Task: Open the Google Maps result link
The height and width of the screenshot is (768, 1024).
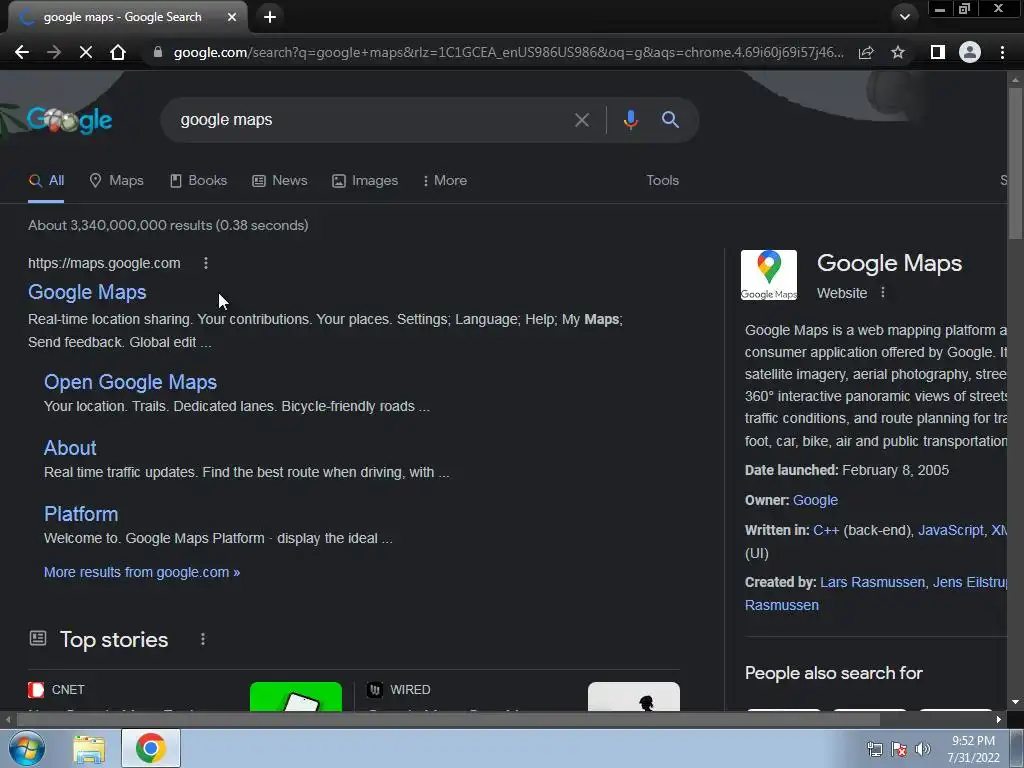Action: coord(87,293)
